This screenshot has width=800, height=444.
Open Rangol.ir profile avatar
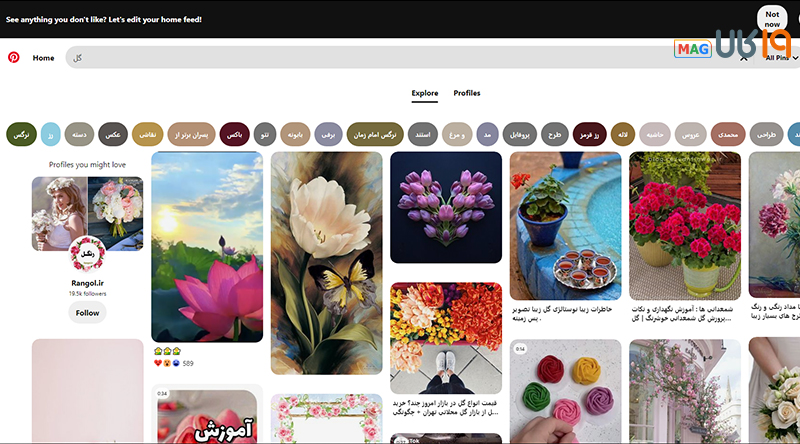point(87,256)
